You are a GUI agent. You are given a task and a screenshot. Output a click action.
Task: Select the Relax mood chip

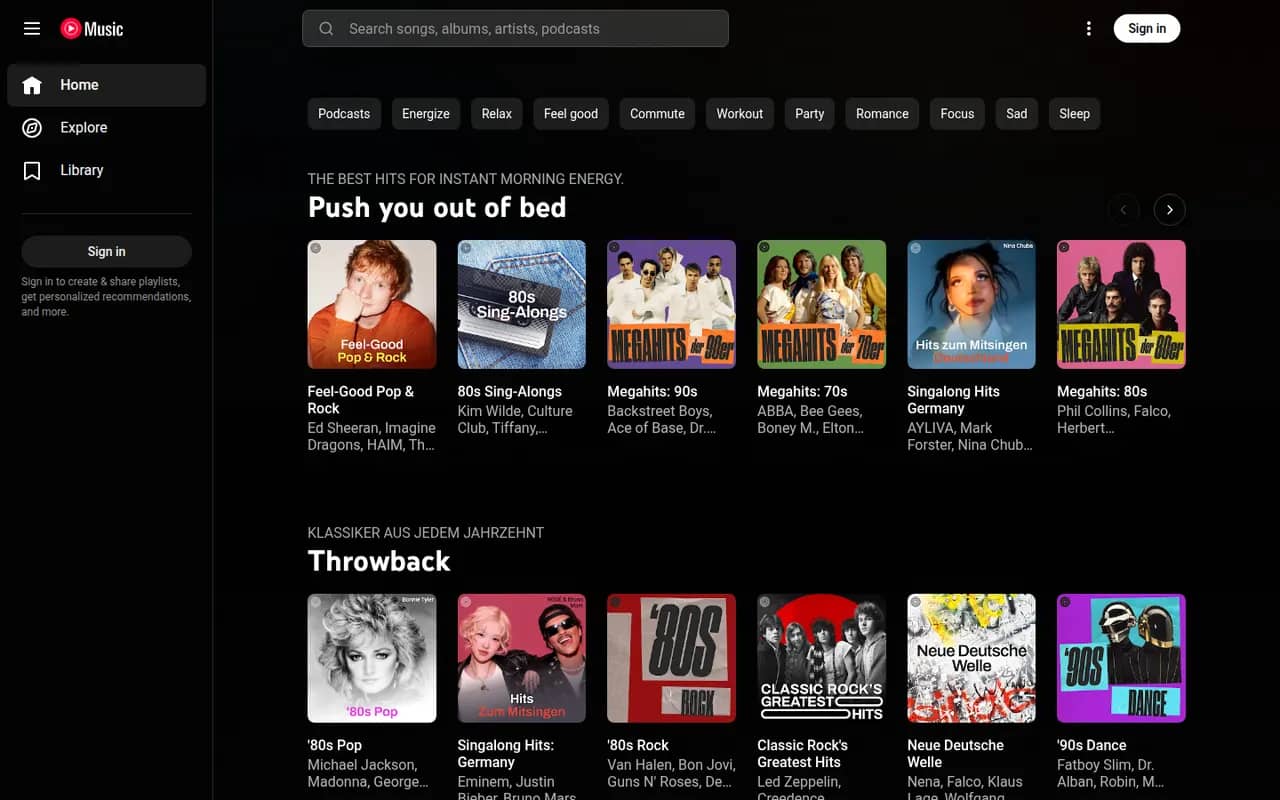tap(497, 114)
